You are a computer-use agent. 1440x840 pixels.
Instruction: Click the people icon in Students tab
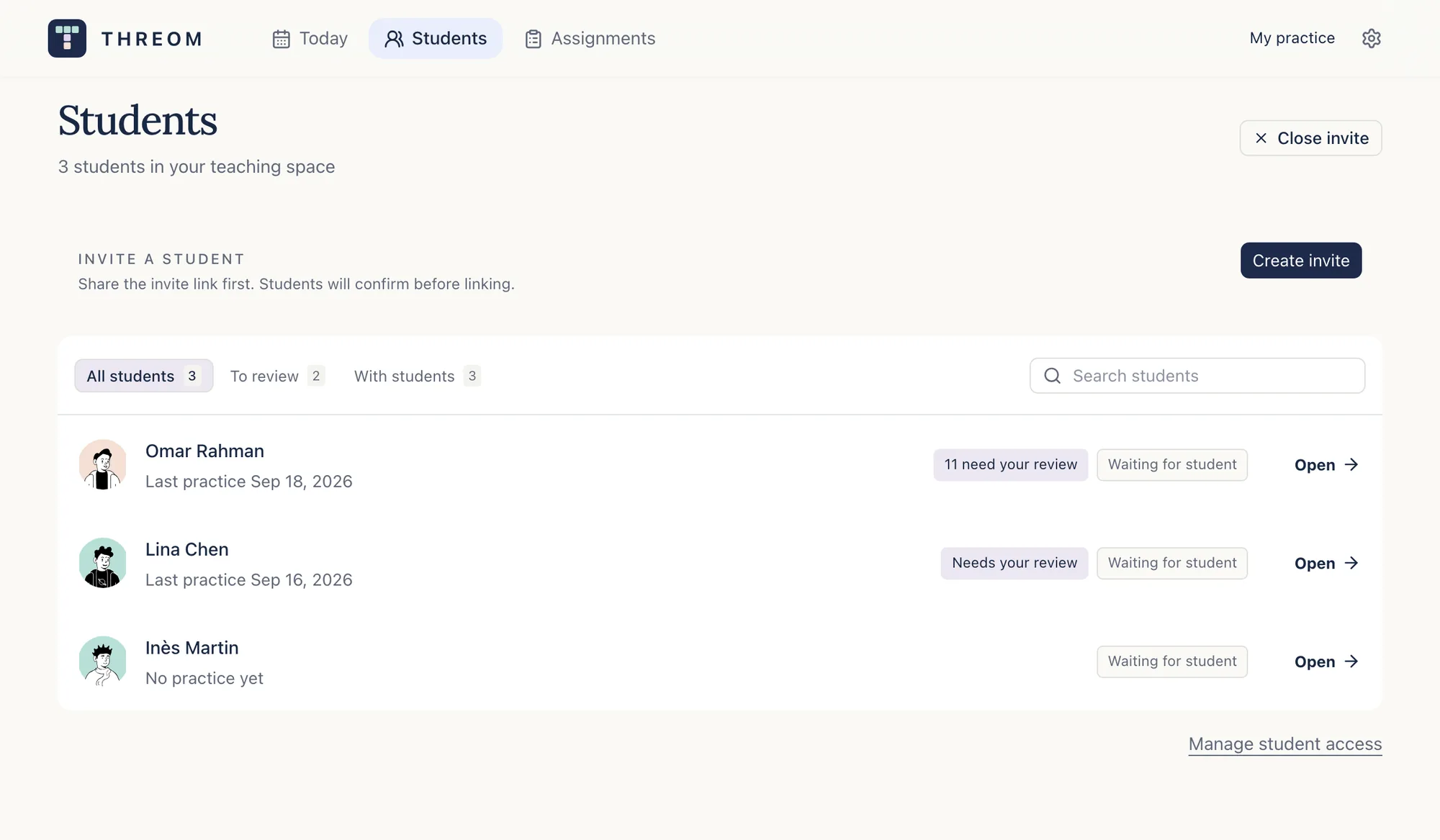click(x=394, y=39)
